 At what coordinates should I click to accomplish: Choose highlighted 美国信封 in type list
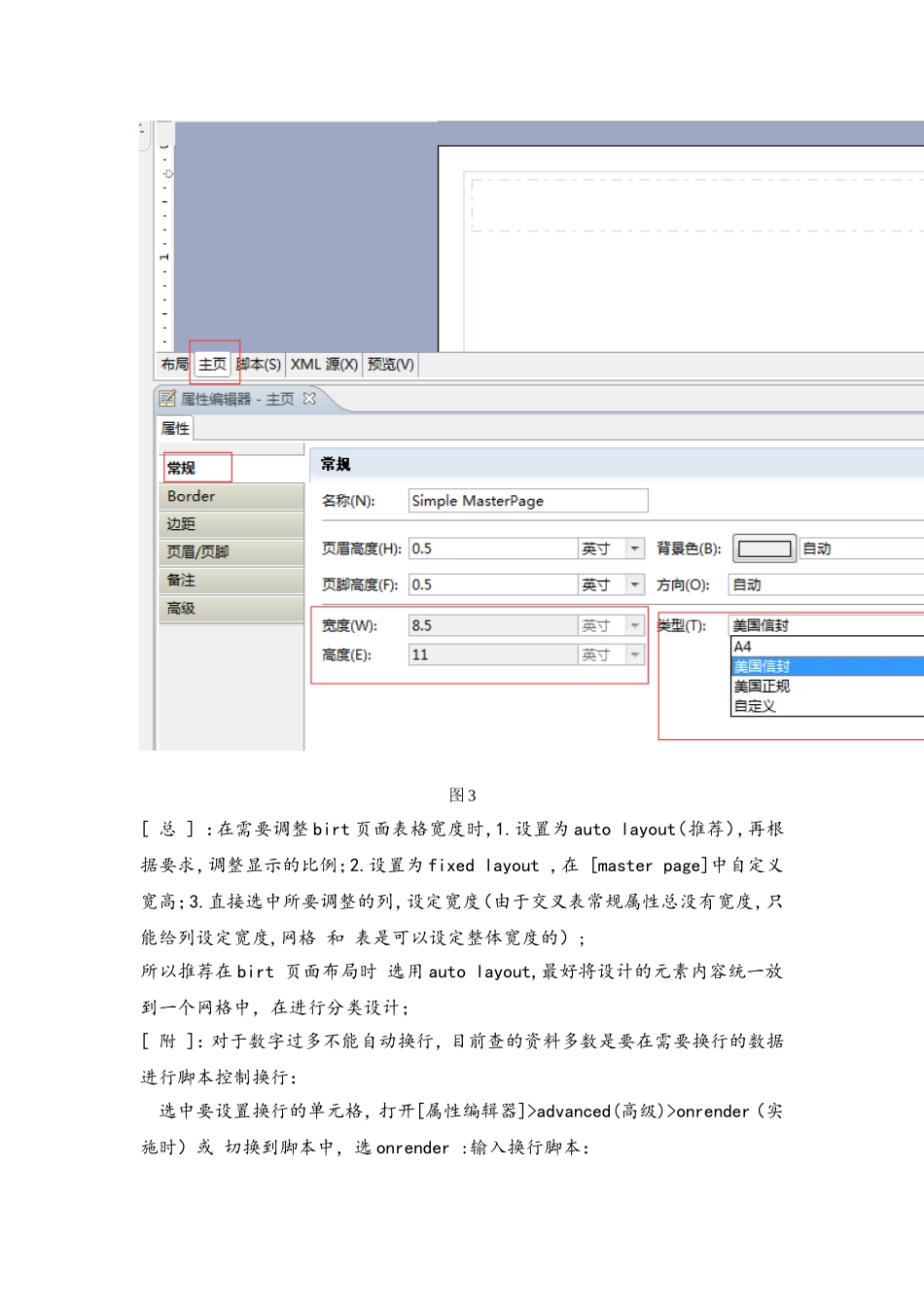(827, 666)
